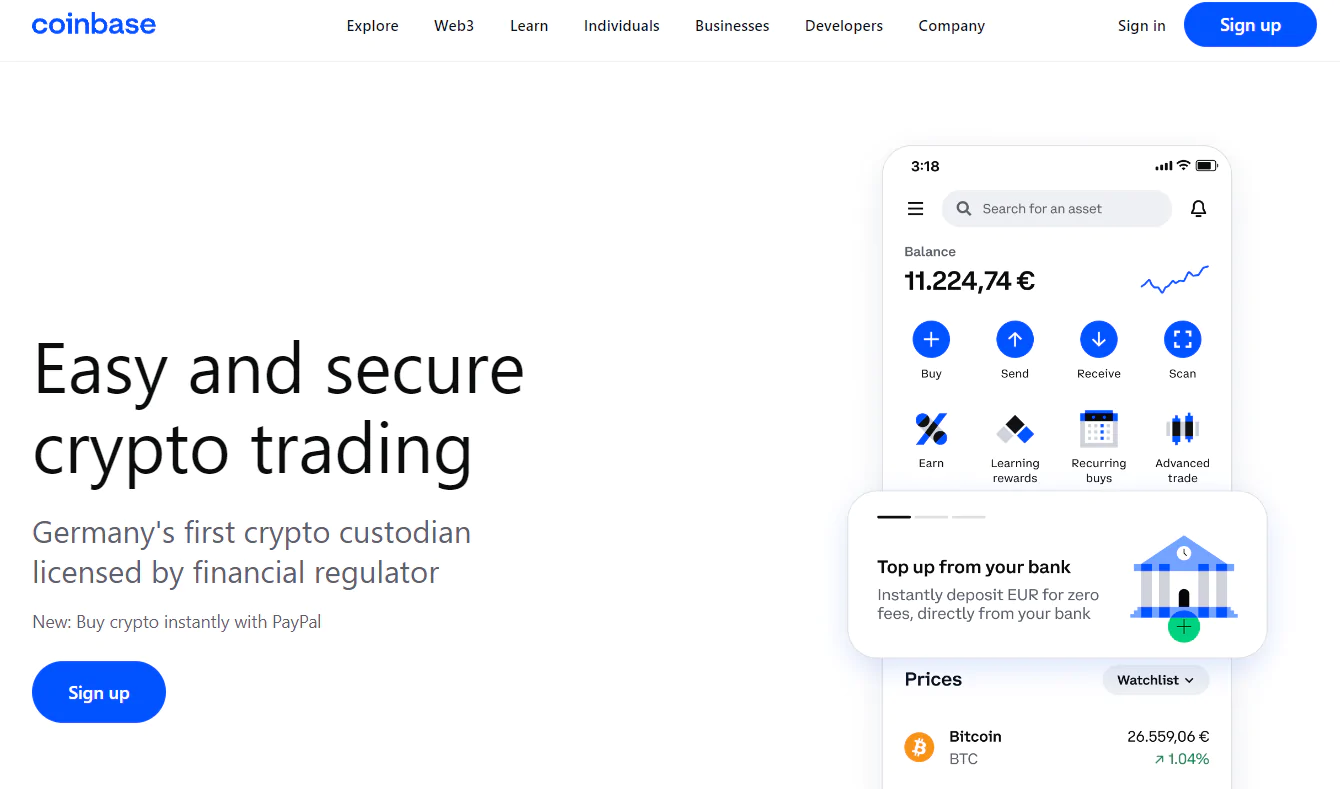
Task: Click the Search for an asset field
Action: tap(1057, 209)
